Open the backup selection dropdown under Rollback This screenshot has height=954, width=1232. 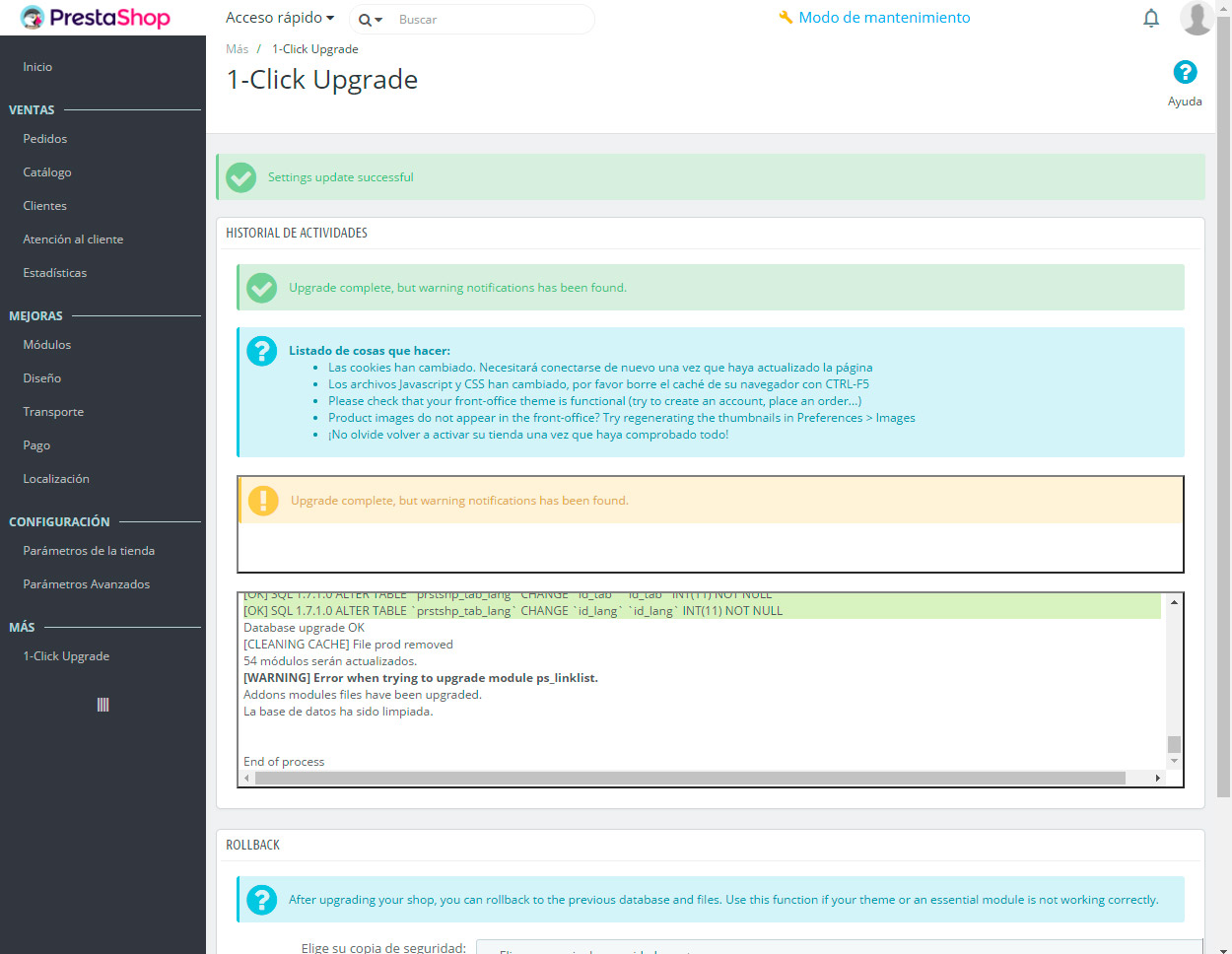tap(839, 947)
